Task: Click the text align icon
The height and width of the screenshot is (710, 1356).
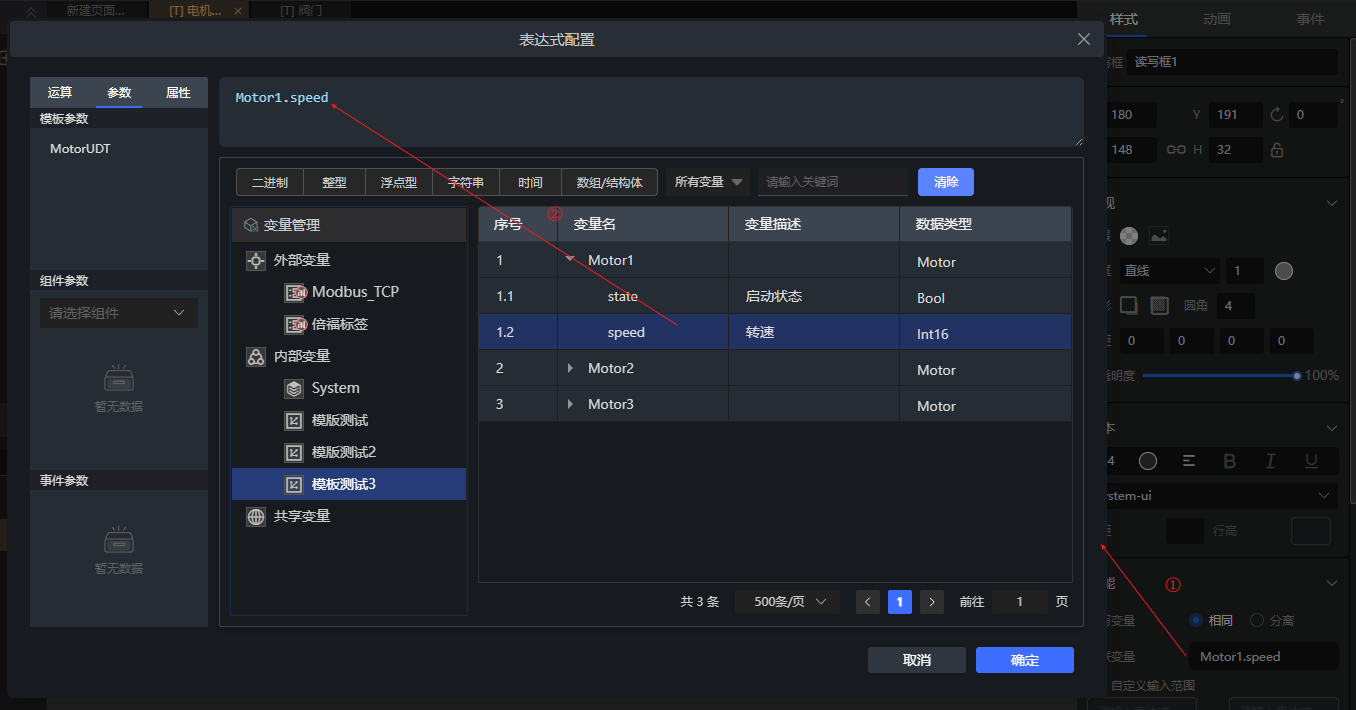Action: (1189, 461)
